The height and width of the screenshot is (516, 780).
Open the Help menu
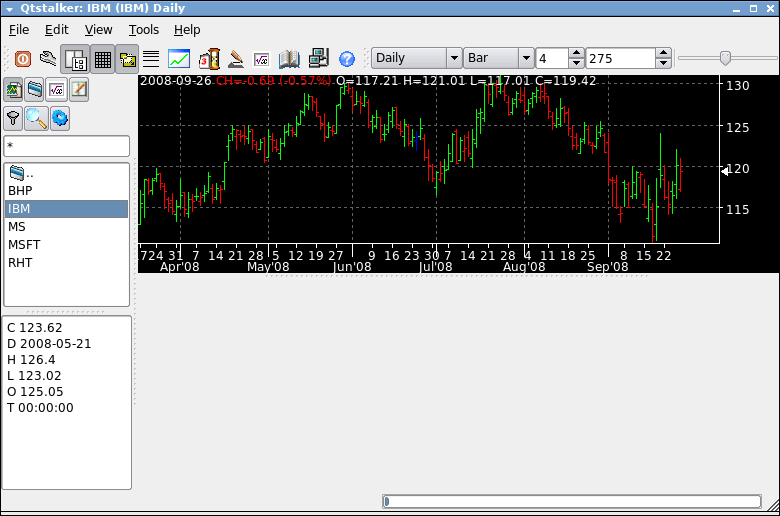pyautogui.click(x=187, y=30)
